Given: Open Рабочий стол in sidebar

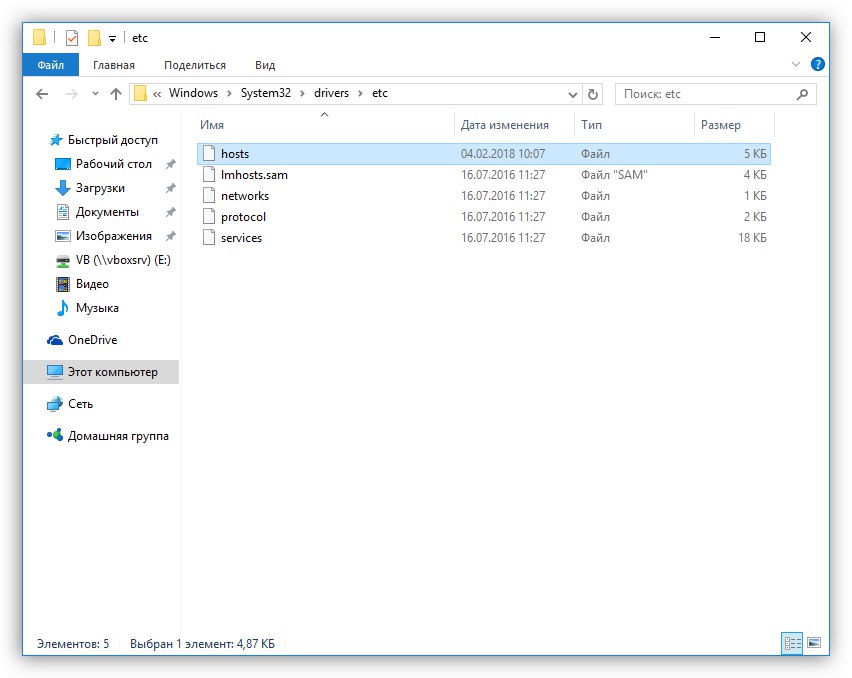Looking at the screenshot, I should point(114,164).
